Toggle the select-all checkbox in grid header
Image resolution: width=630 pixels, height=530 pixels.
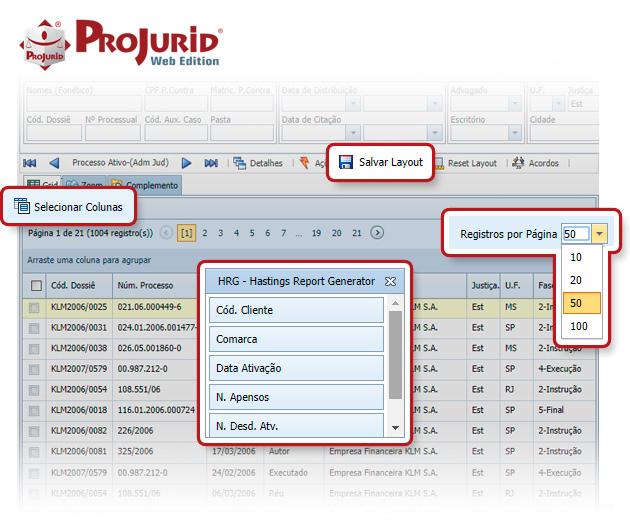coord(36,286)
